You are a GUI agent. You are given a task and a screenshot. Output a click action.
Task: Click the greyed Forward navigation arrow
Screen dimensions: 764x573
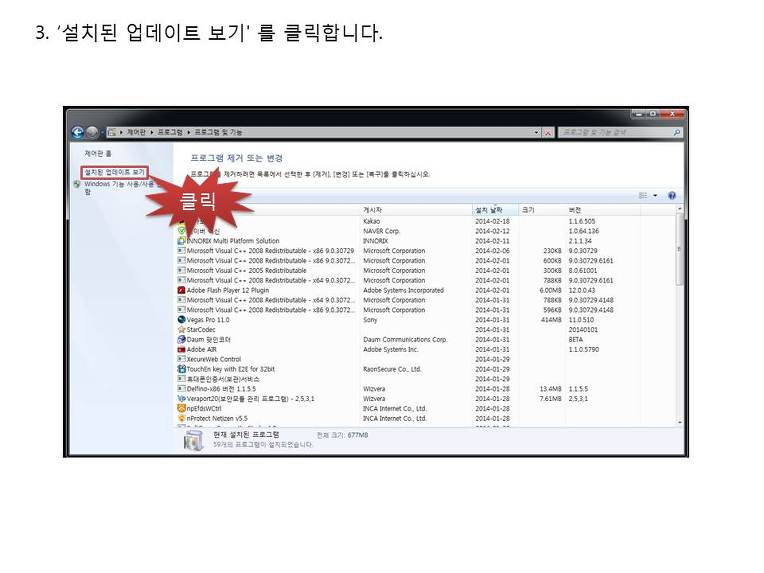pos(92,132)
